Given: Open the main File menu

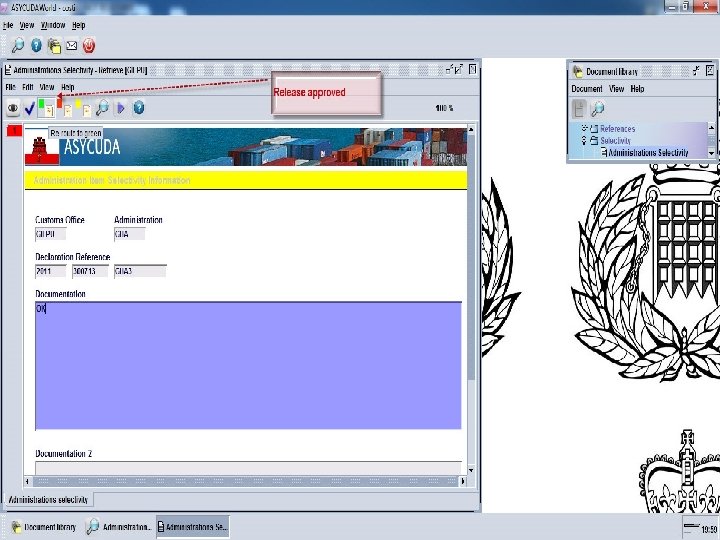Looking at the screenshot, I should click(8, 25).
